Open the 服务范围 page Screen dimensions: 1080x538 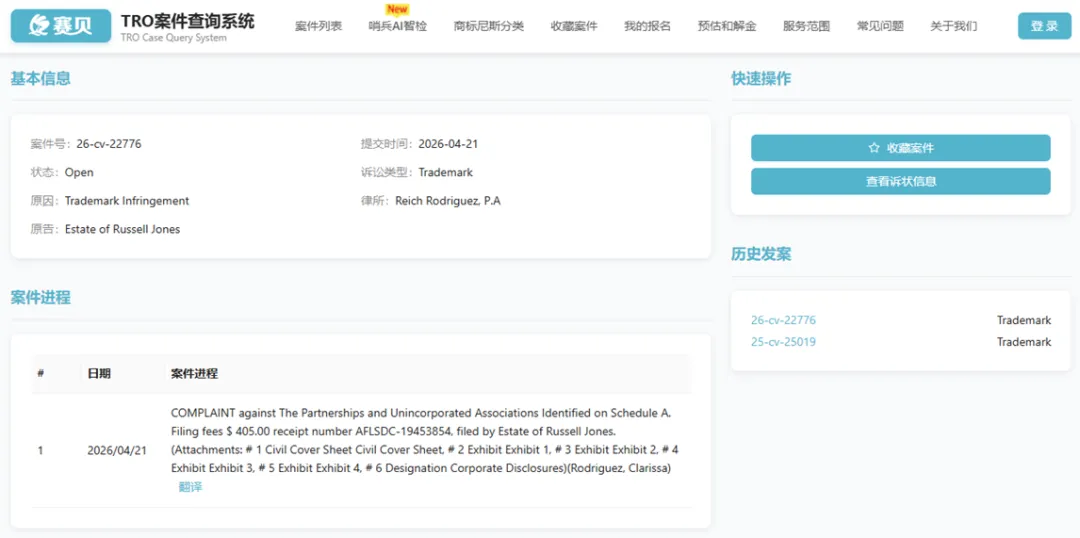pos(806,26)
